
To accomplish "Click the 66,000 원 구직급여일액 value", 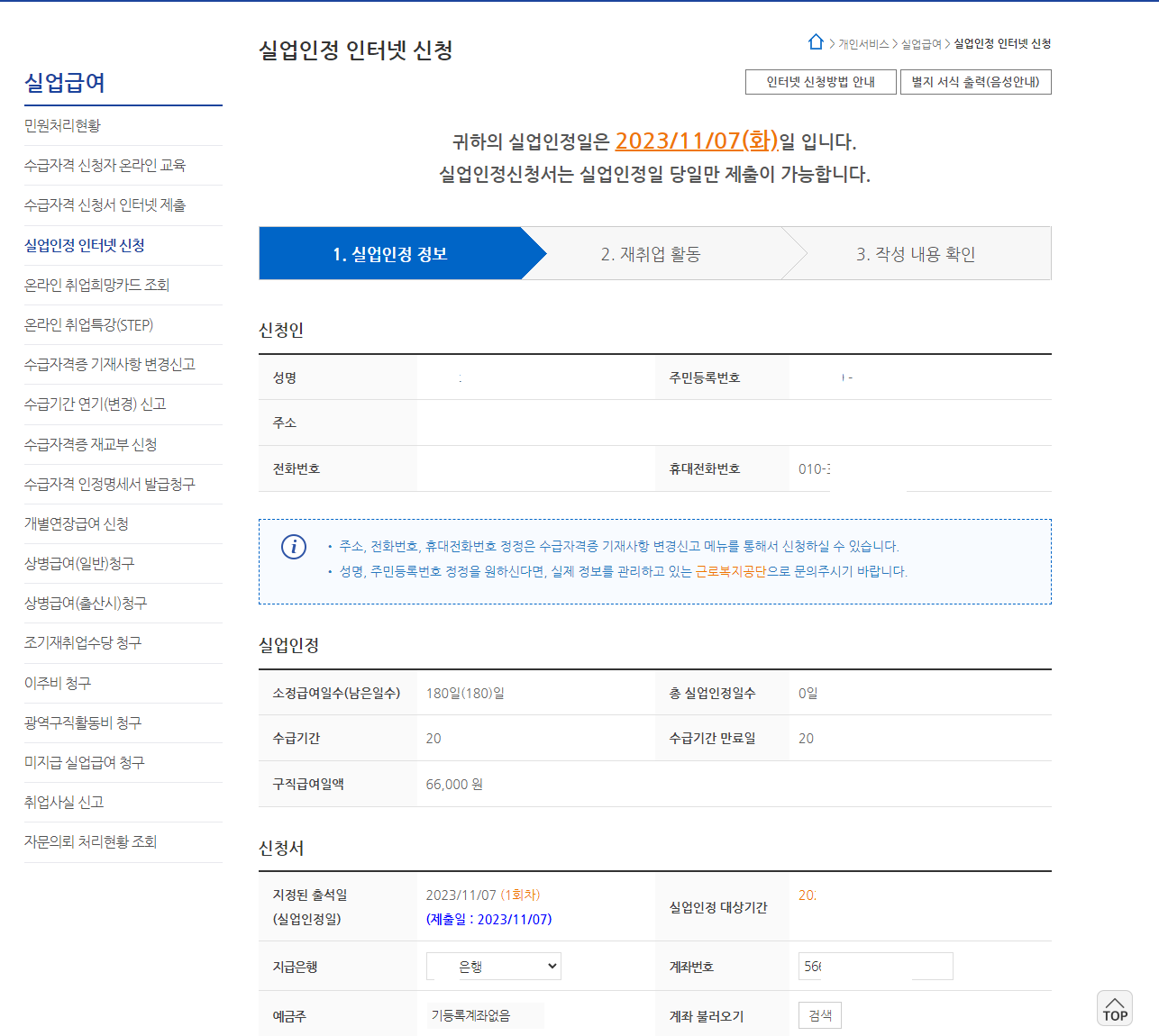I will (454, 784).
